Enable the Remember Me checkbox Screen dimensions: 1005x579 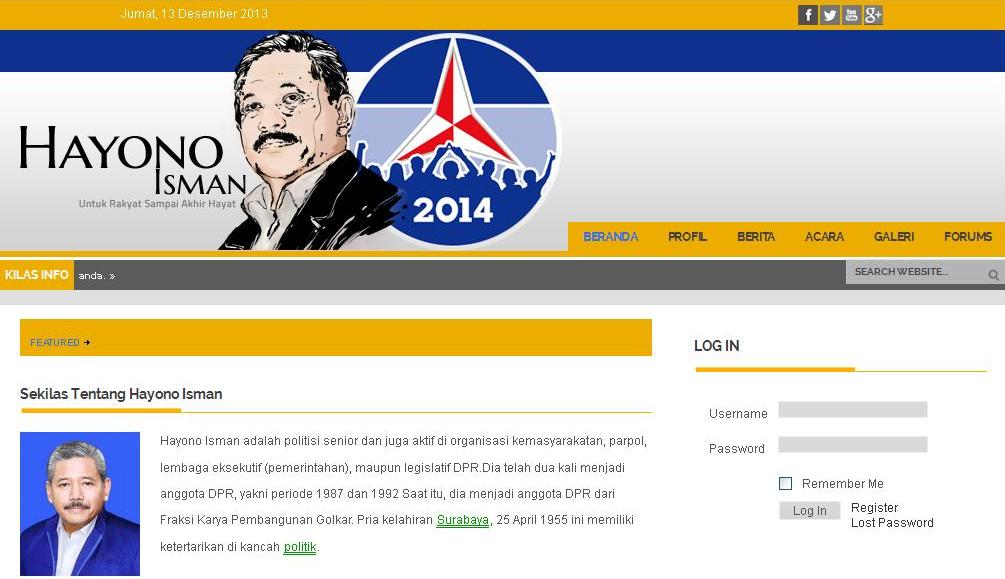tap(785, 483)
